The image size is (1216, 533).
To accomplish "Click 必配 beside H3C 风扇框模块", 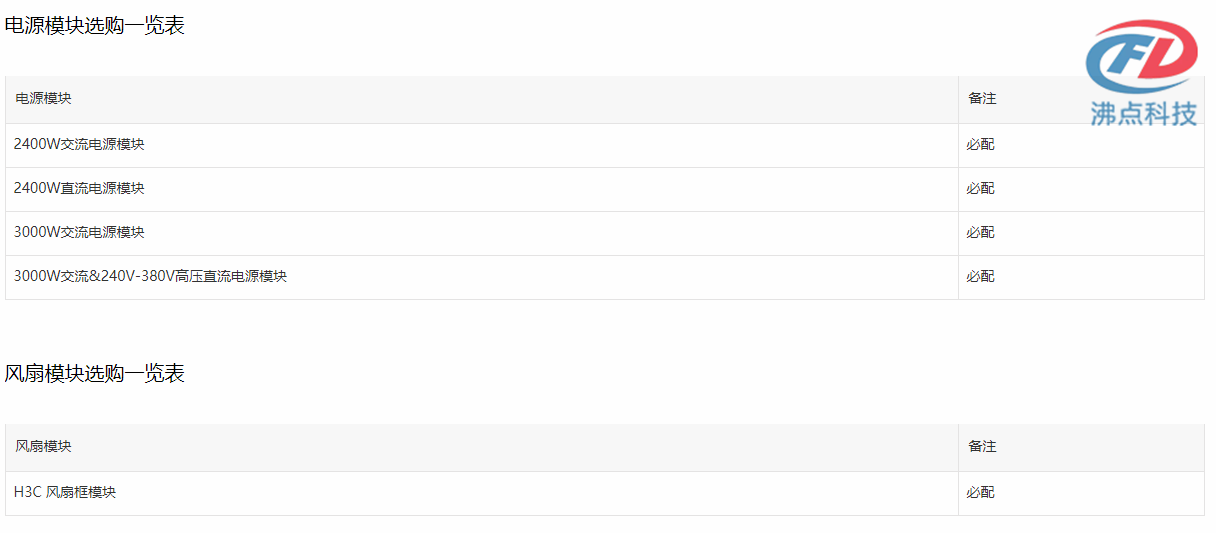I will [980, 493].
